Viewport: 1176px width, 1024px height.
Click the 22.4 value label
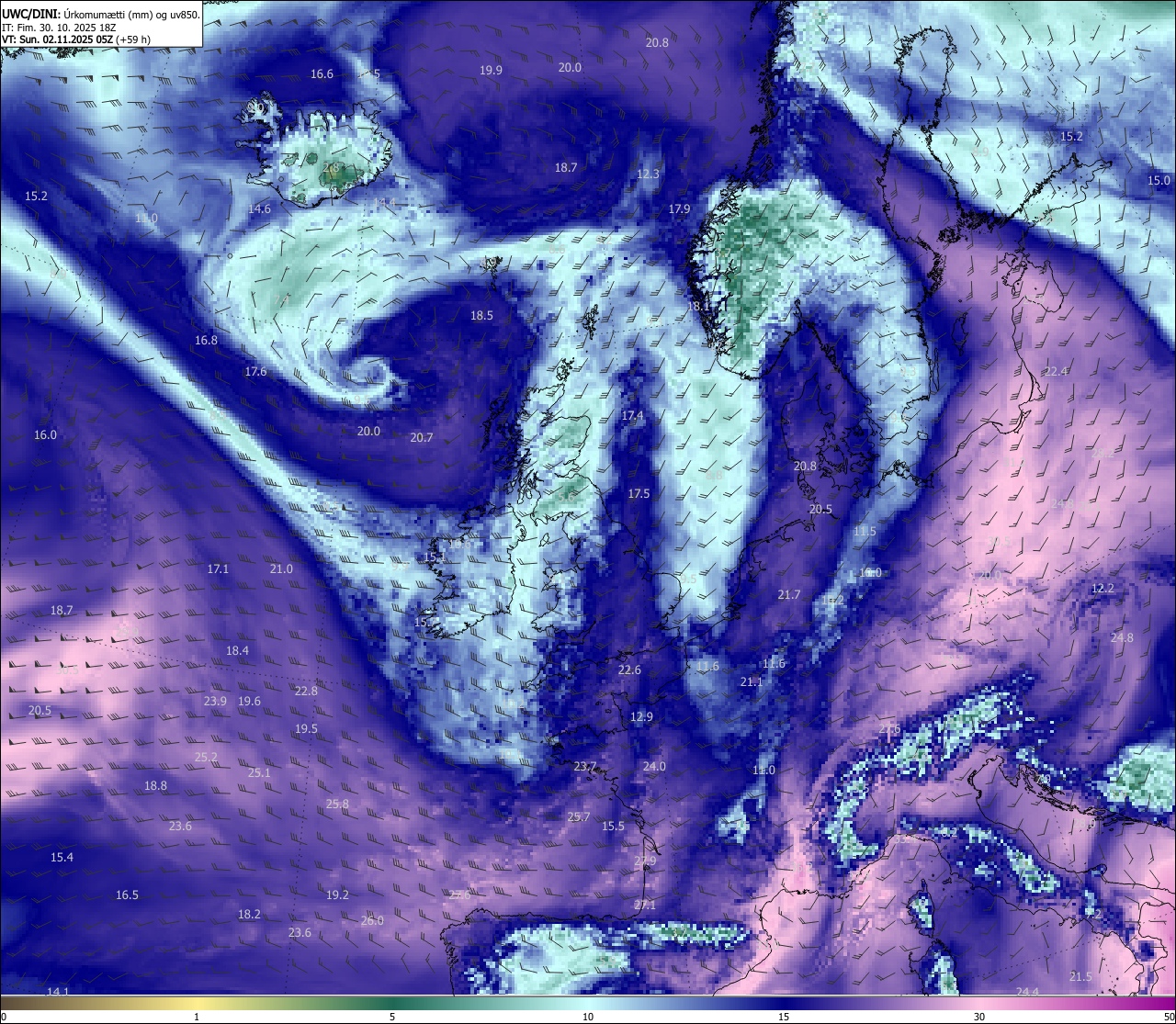(x=1056, y=372)
